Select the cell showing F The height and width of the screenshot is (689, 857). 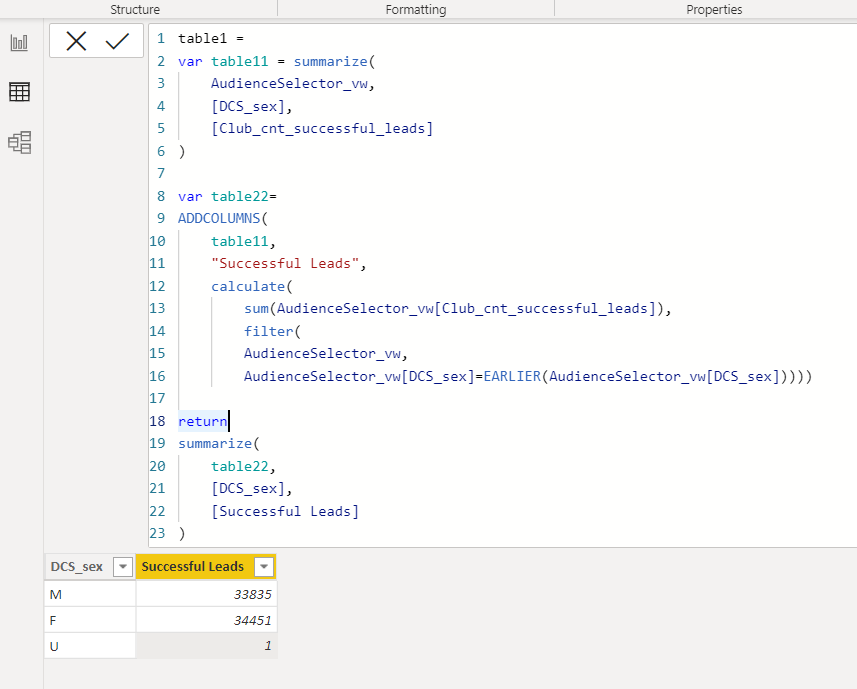[90, 621]
